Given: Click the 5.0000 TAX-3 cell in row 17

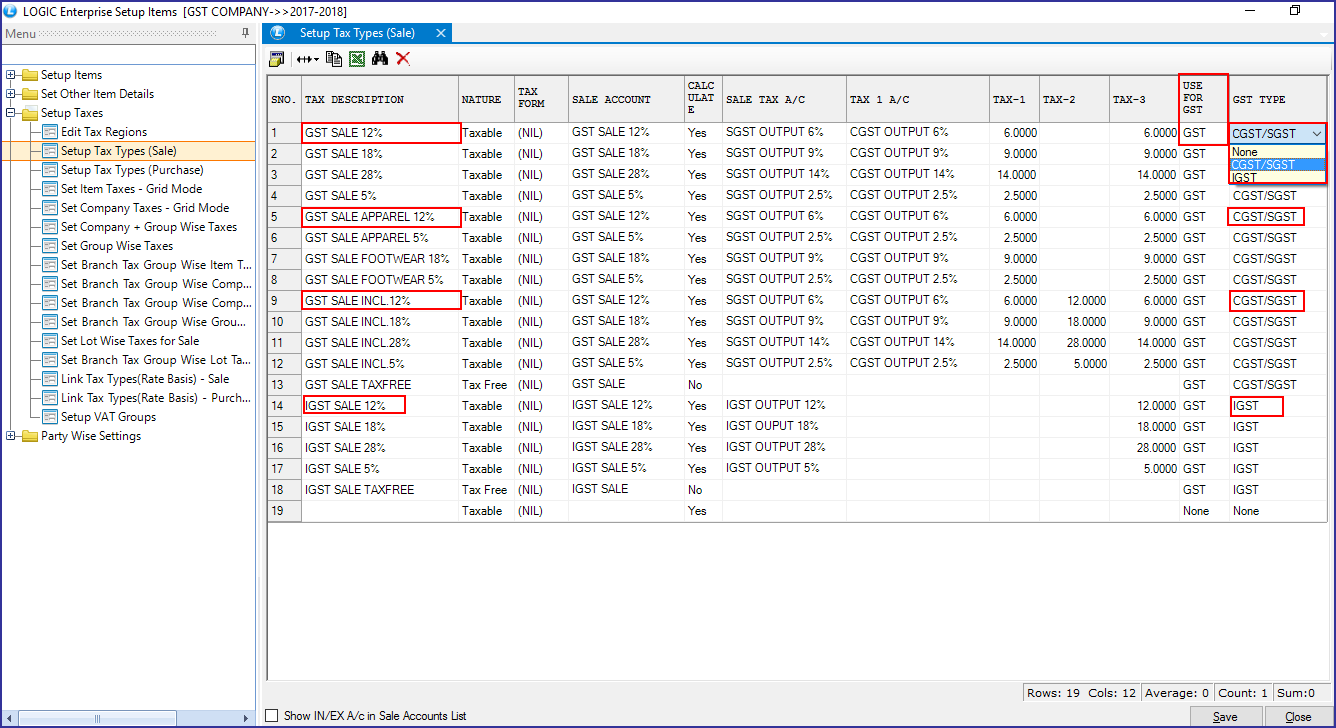Looking at the screenshot, I should (x=1145, y=469).
